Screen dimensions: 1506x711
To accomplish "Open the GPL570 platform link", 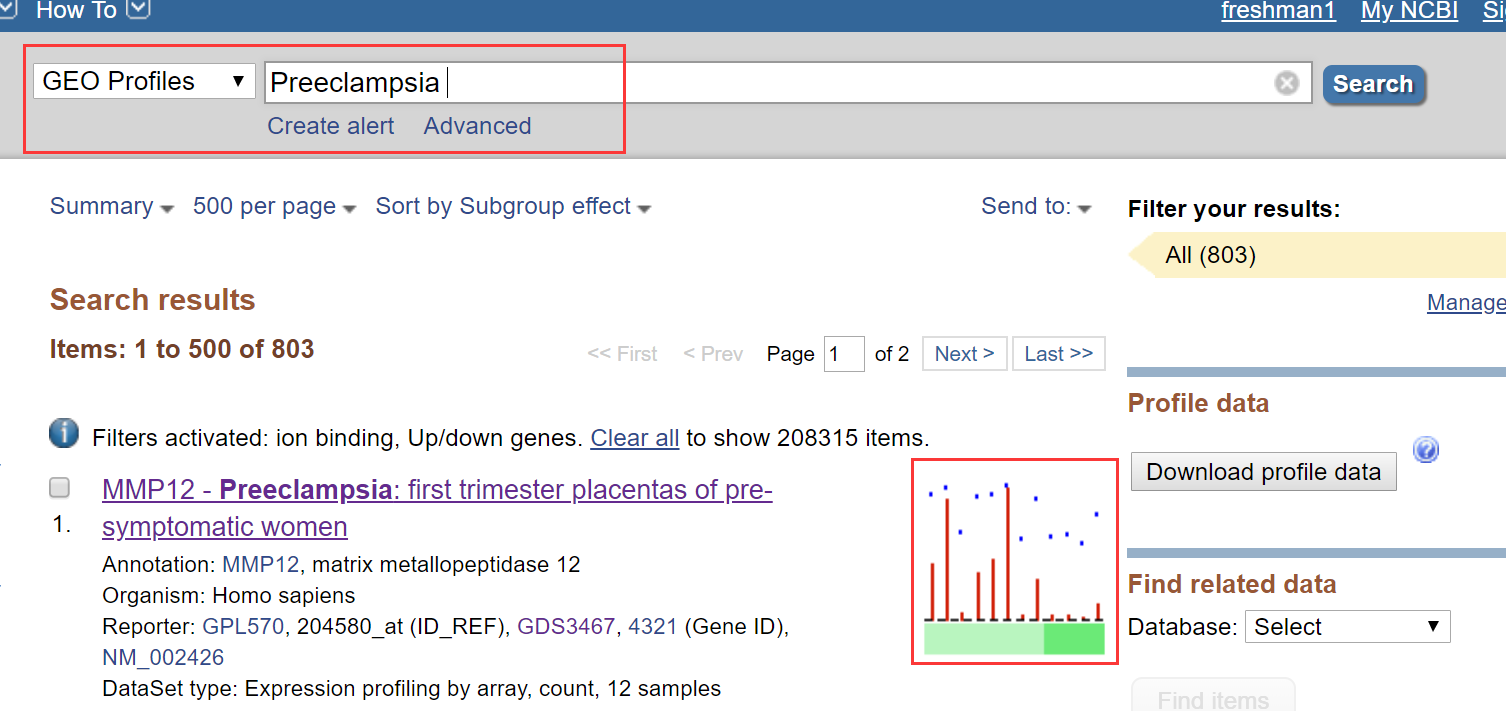I will [243, 627].
